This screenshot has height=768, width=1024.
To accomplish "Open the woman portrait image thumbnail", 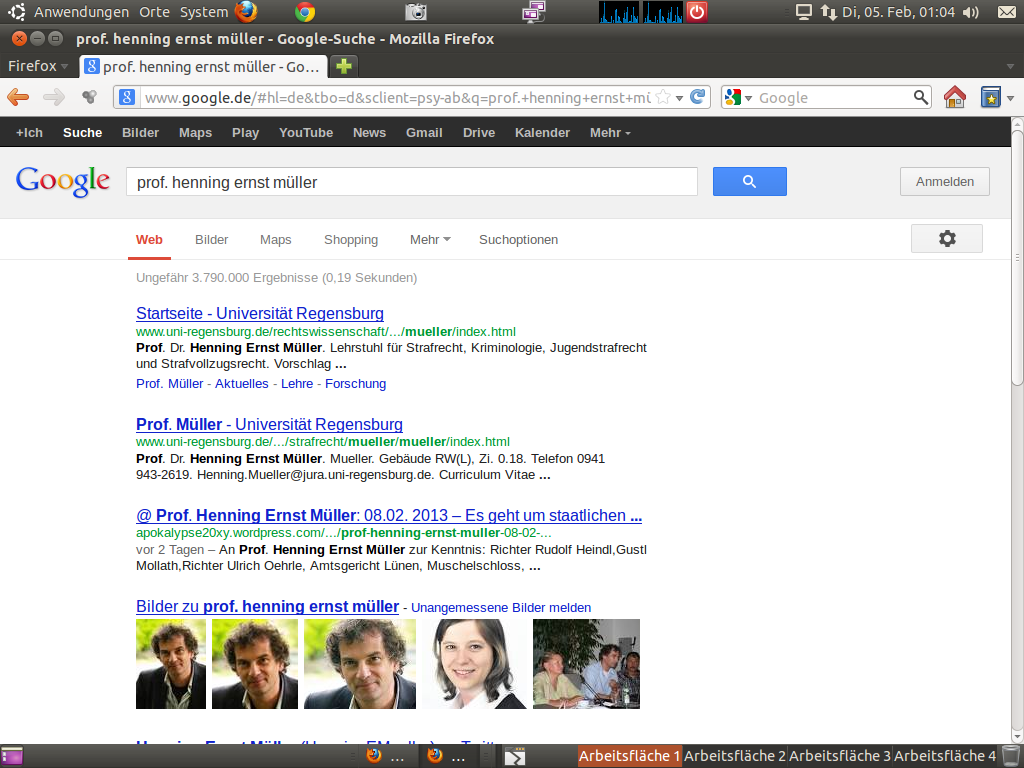I will pos(474,664).
